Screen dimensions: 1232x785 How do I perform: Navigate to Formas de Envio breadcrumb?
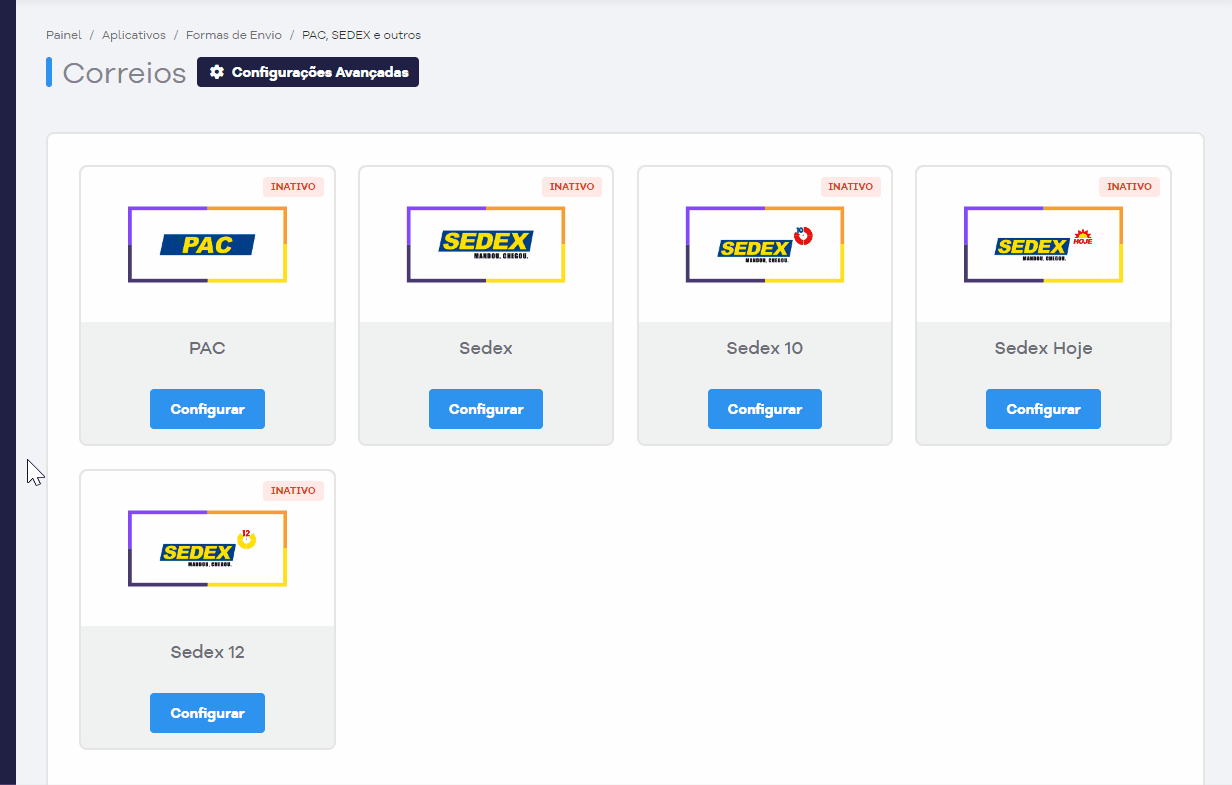tap(234, 35)
